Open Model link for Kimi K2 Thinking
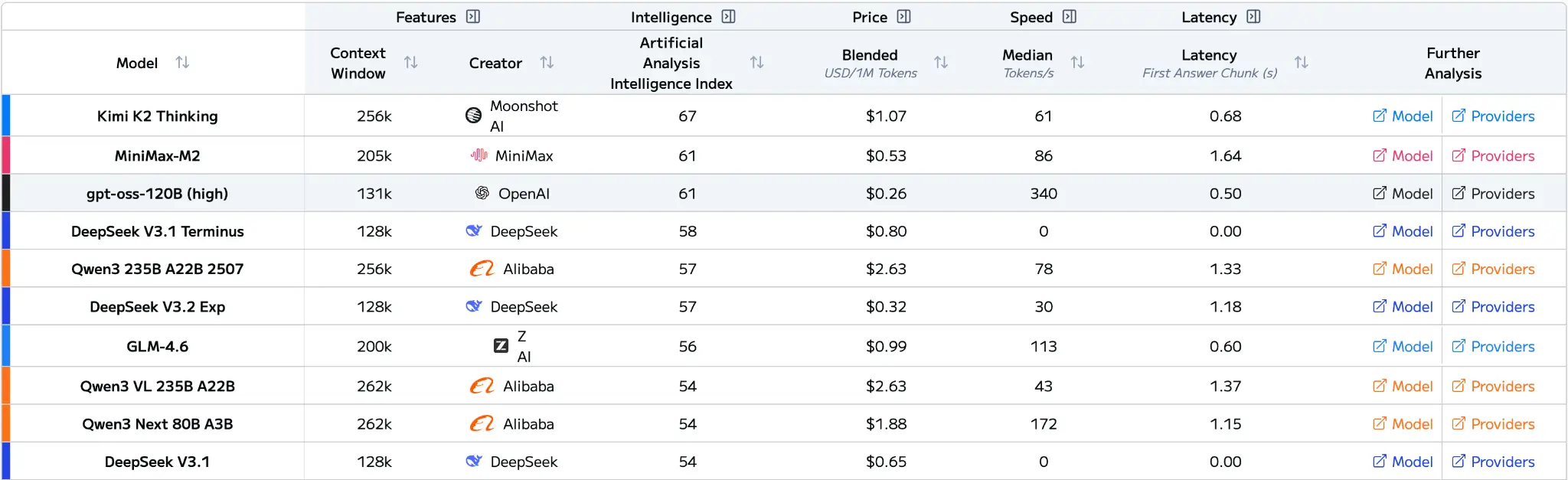 (x=1402, y=116)
